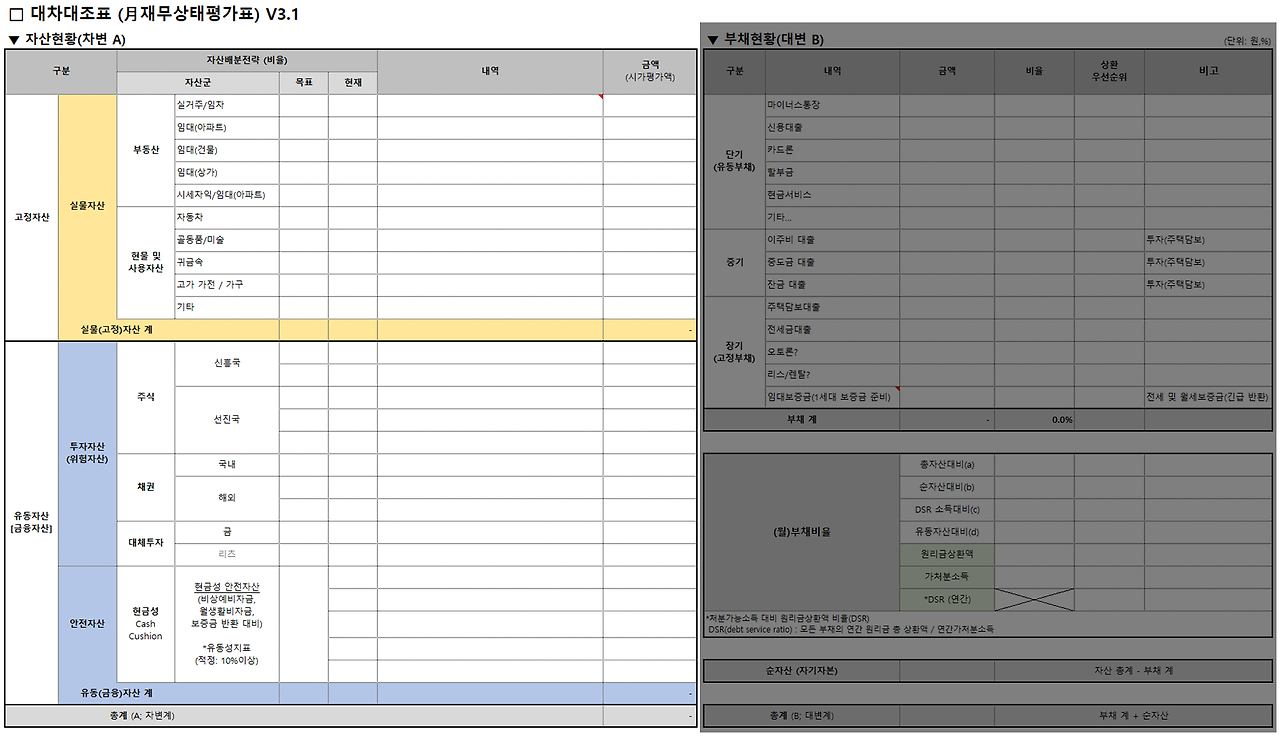Select the '실물자산' cell
Viewport: 1280px width, 736px height.
pos(88,206)
